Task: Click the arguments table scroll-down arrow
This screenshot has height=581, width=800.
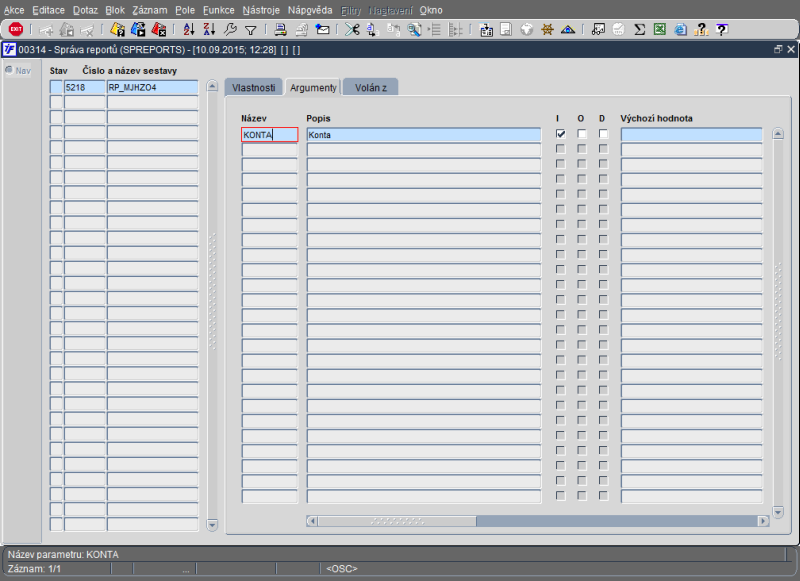Action: 778,512
